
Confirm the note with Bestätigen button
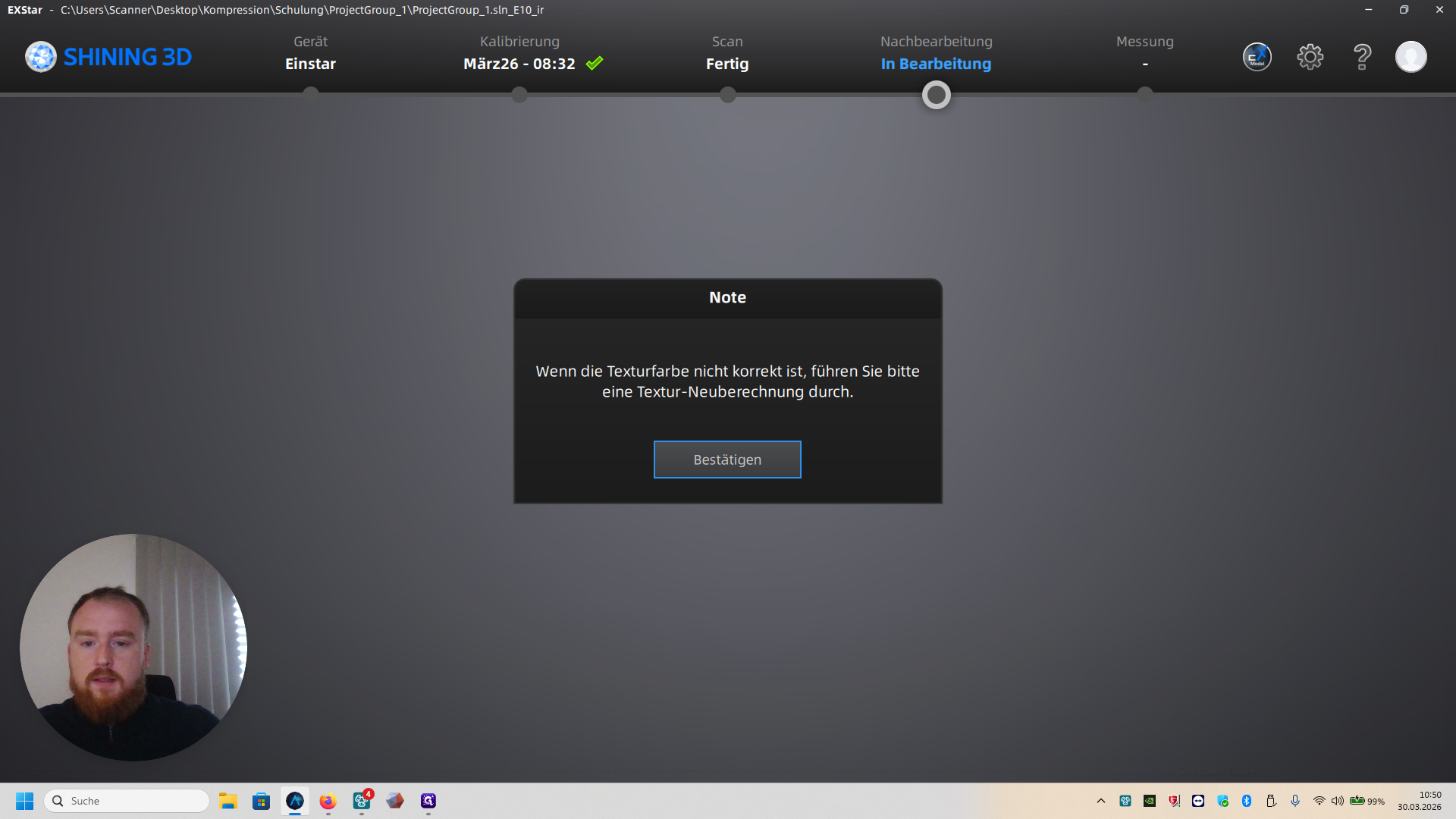click(727, 460)
